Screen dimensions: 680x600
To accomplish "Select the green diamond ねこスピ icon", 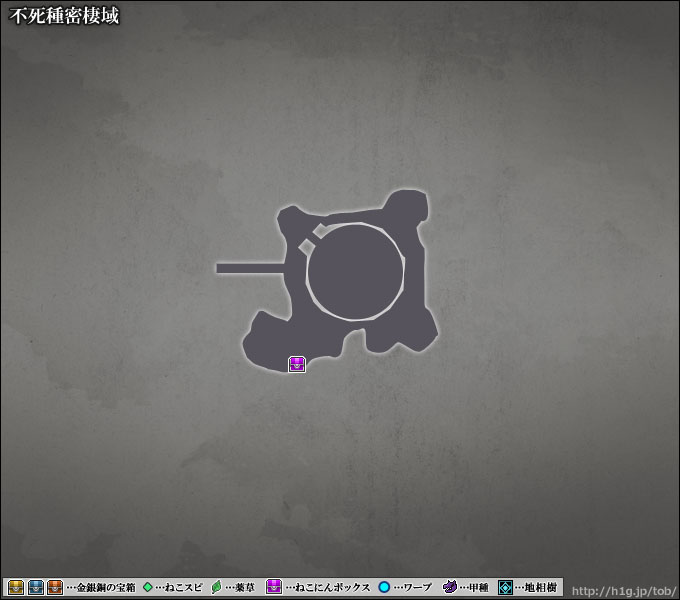I will 148,587.
